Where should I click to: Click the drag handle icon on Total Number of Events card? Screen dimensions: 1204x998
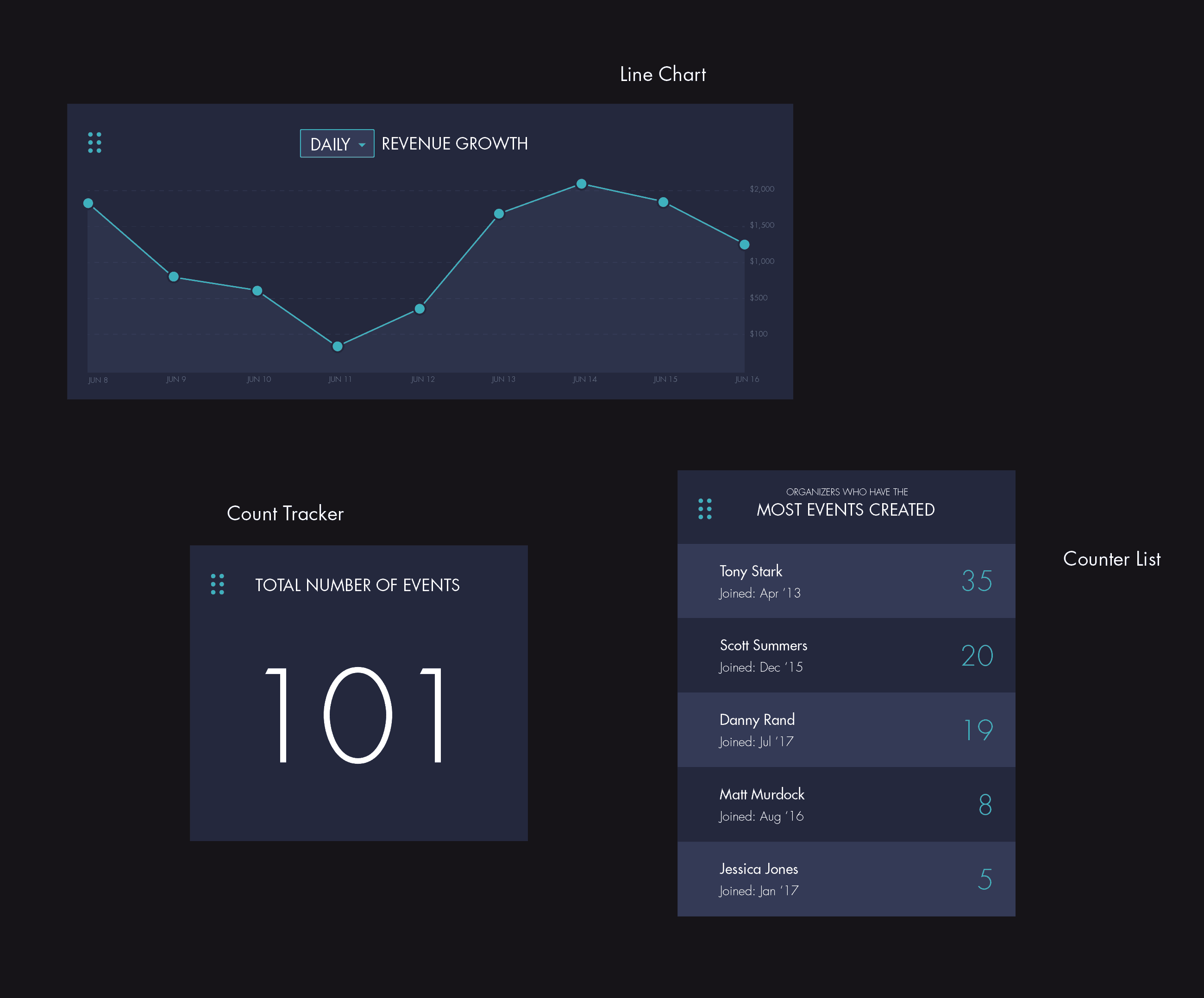218,584
